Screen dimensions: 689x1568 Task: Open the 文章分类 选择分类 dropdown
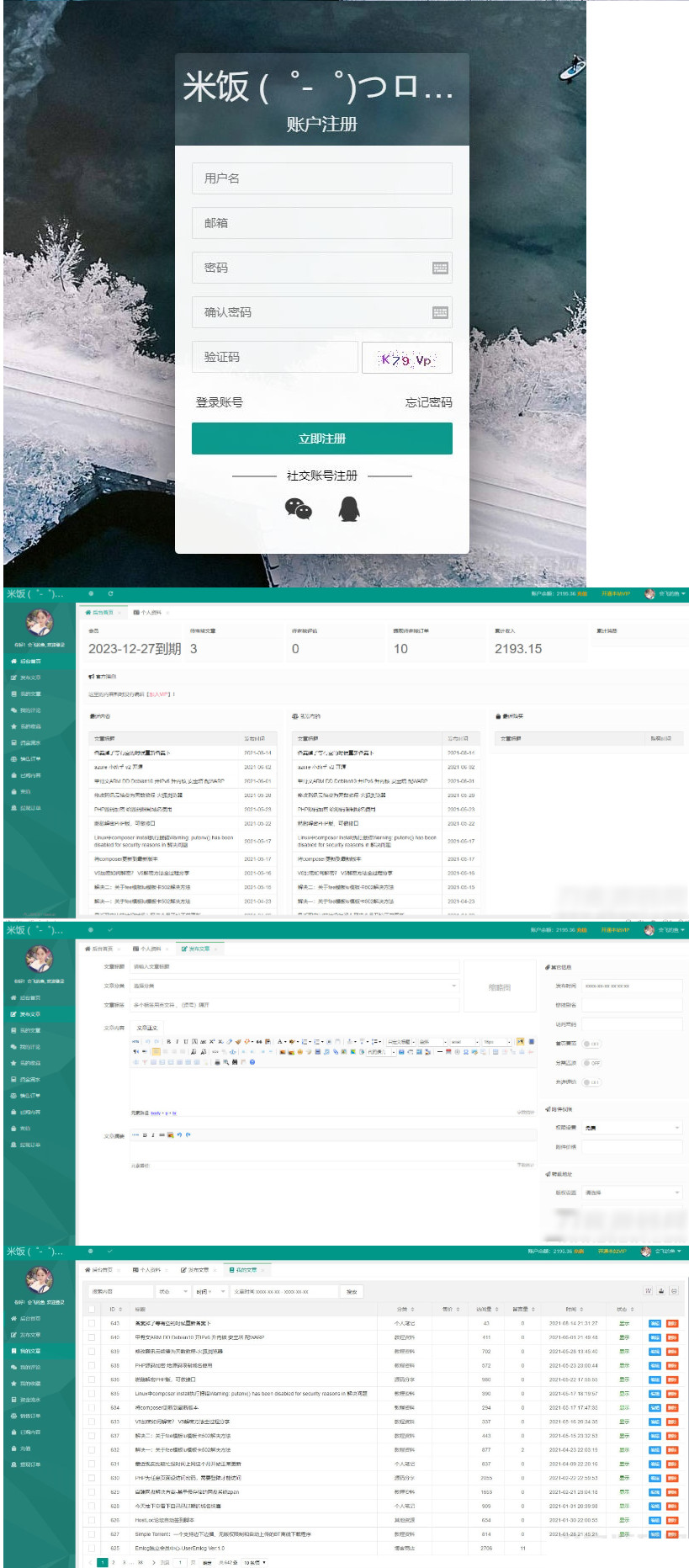pyautogui.click(x=294, y=986)
